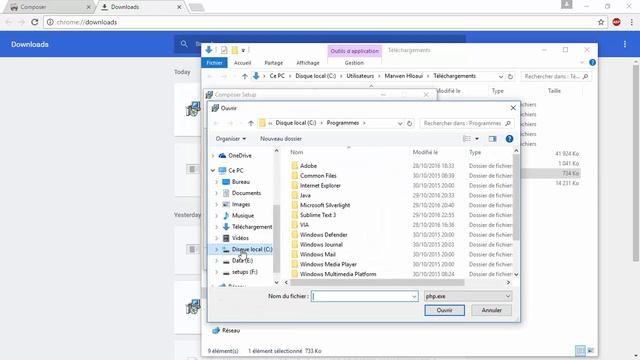640x360 pixels.
Task: Click the large icons view button in Explorer status bar
Action: (590, 351)
